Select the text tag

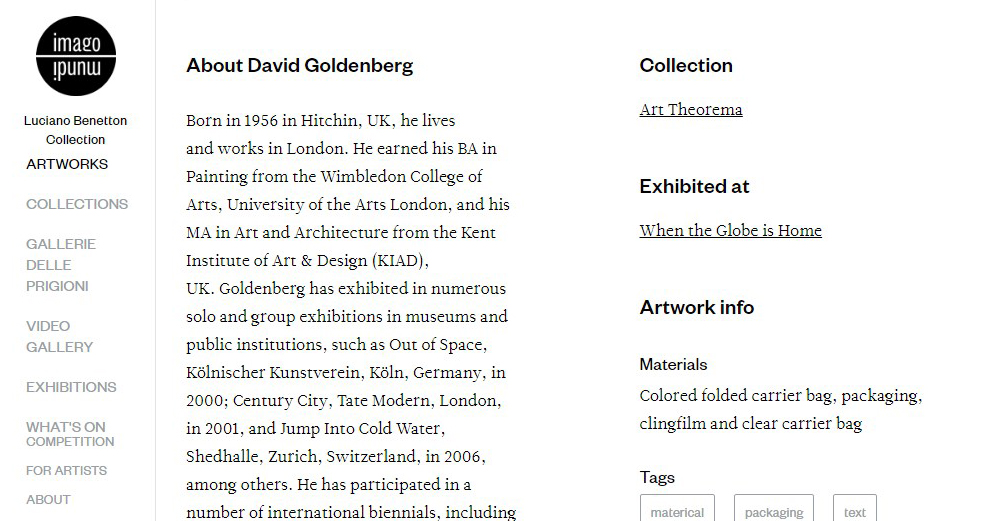pyautogui.click(x=855, y=510)
